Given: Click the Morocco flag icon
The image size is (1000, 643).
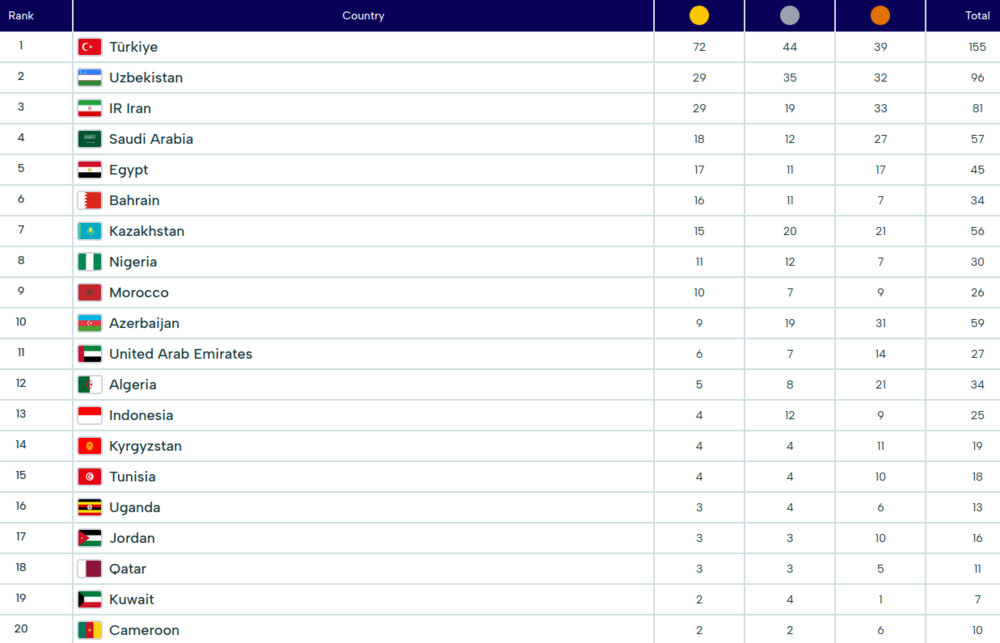Looking at the screenshot, I should pos(90,293).
